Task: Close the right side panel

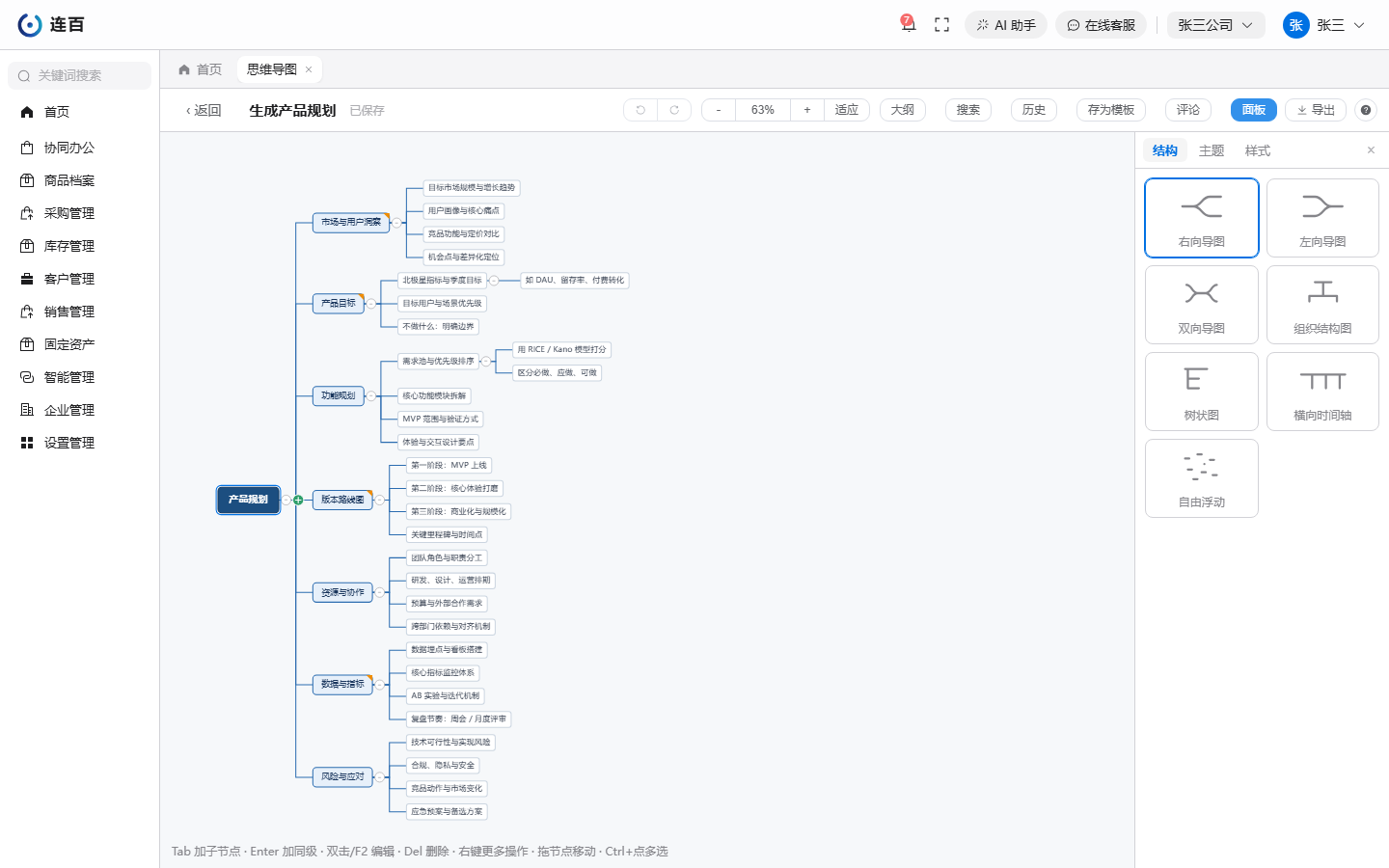Action: click(x=1371, y=150)
